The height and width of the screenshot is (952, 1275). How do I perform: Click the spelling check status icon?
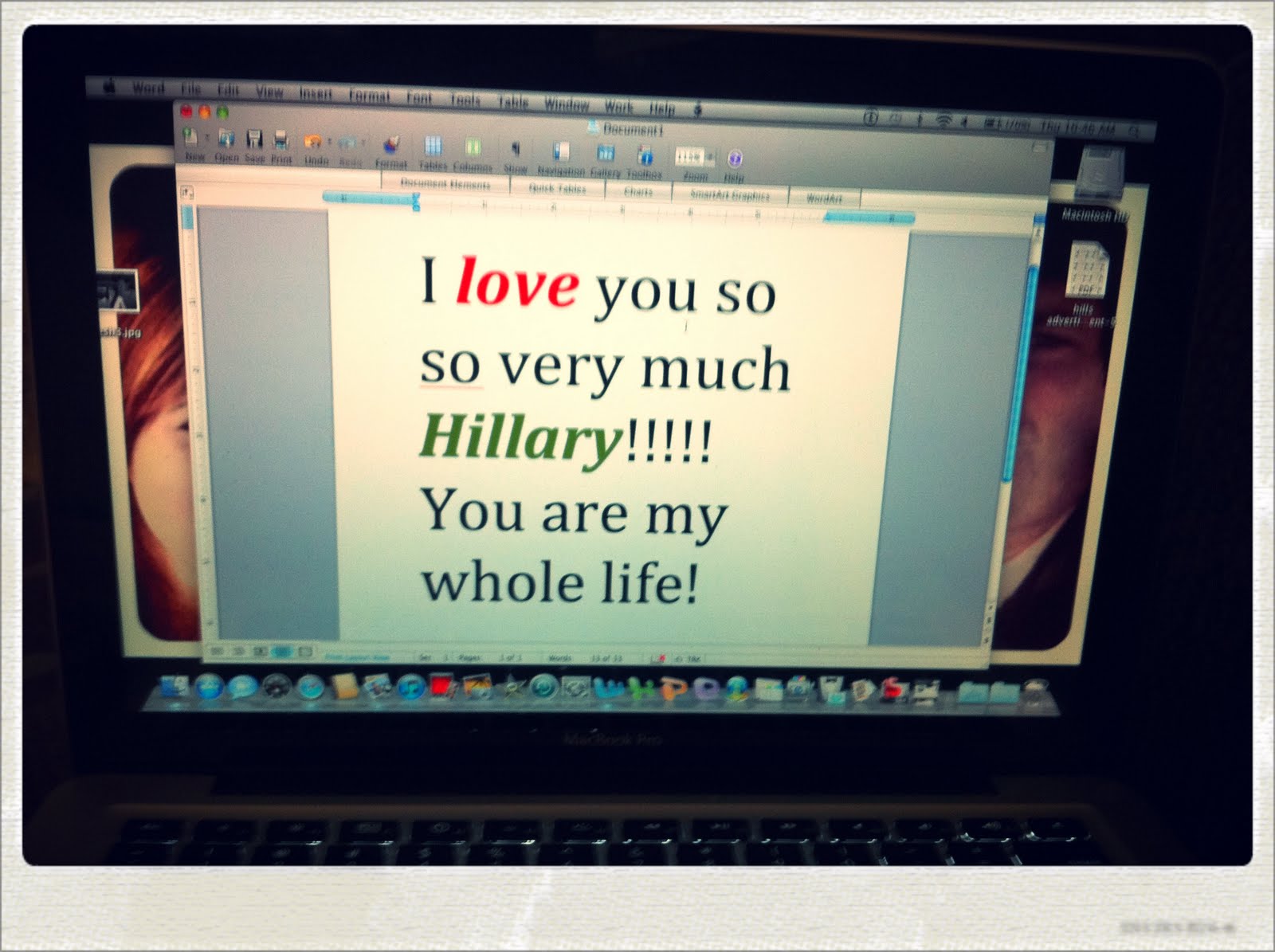click(658, 660)
